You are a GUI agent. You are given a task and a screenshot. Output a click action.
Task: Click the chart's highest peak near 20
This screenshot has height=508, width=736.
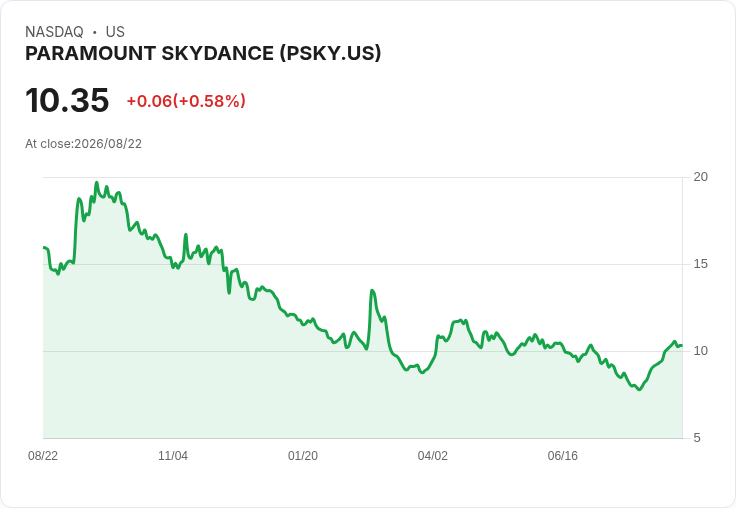tap(97, 183)
